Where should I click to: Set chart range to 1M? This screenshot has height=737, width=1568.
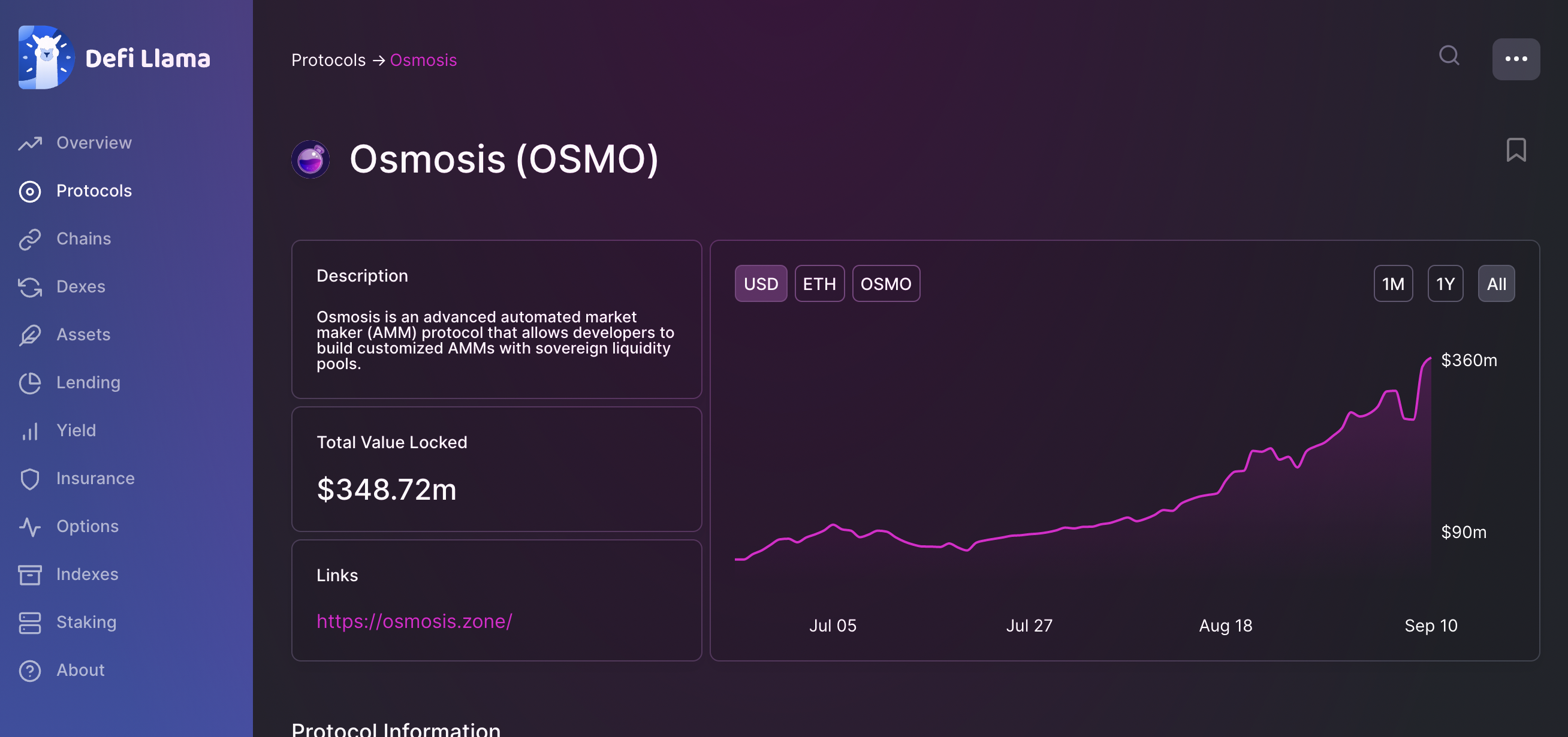tap(1393, 283)
